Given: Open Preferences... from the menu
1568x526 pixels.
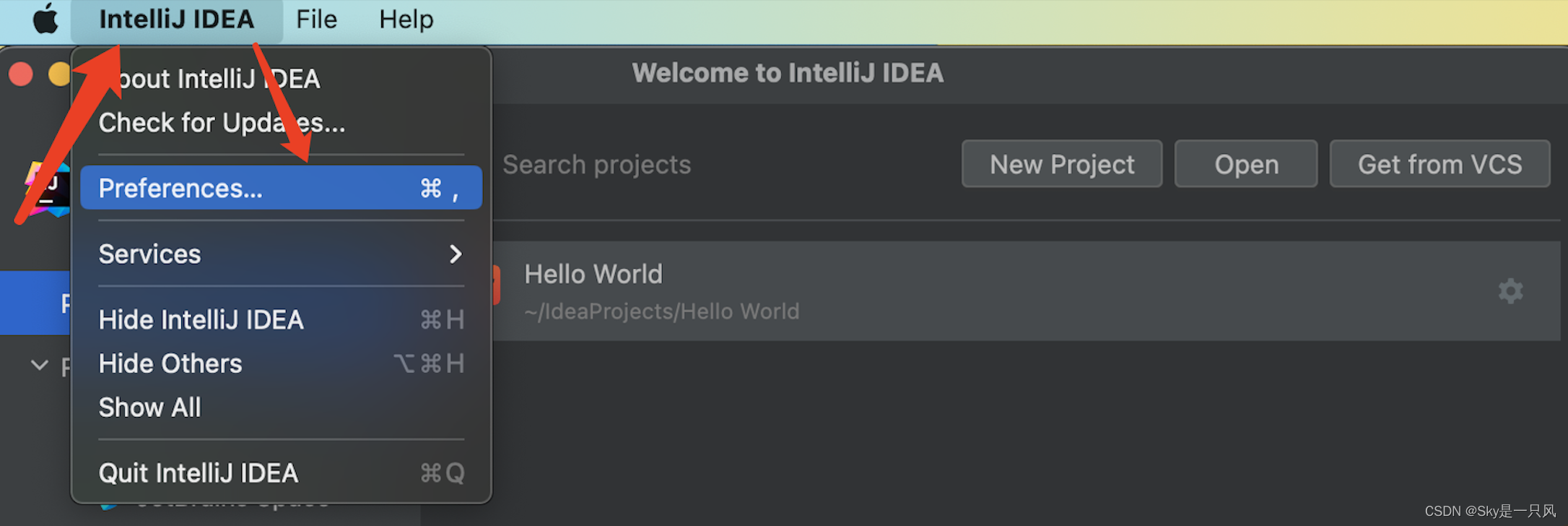Looking at the screenshot, I should click(x=281, y=188).
